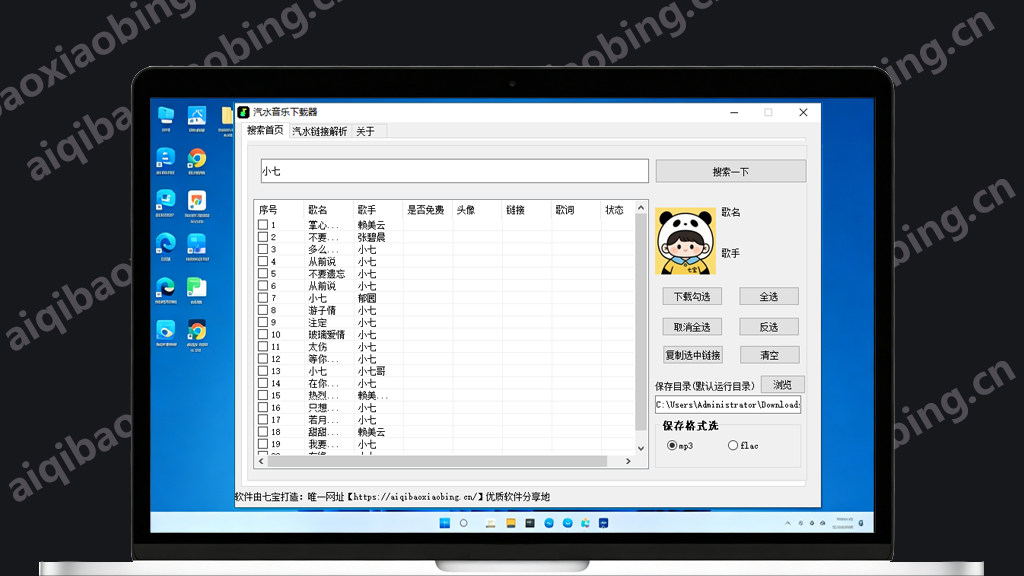The height and width of the screenshot is (576, 1024).
Task: Show hidden tray icons with the taskbar chevron
Action: [x=788, y=523]
